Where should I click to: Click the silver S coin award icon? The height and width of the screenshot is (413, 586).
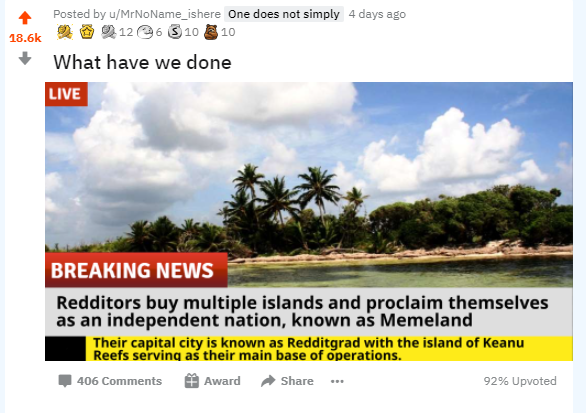click(x=175, y=32)
